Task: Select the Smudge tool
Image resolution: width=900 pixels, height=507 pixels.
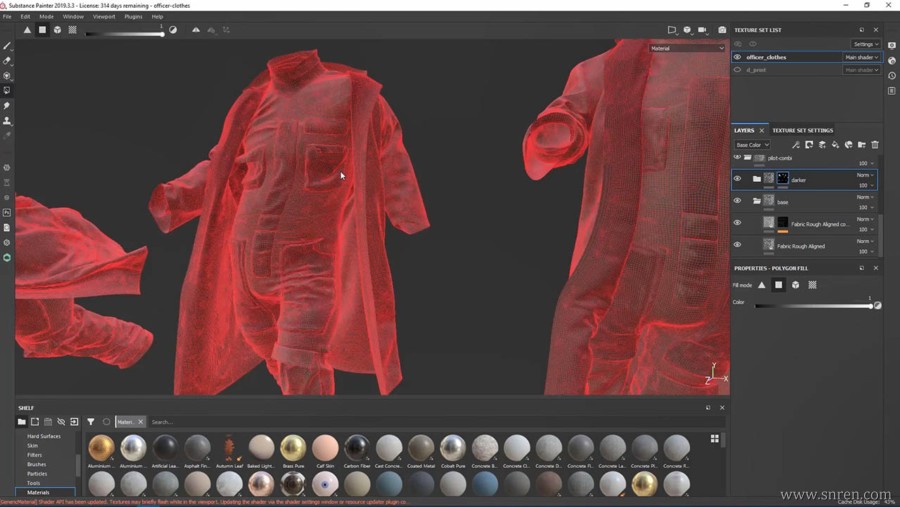Action: (7, 105)
